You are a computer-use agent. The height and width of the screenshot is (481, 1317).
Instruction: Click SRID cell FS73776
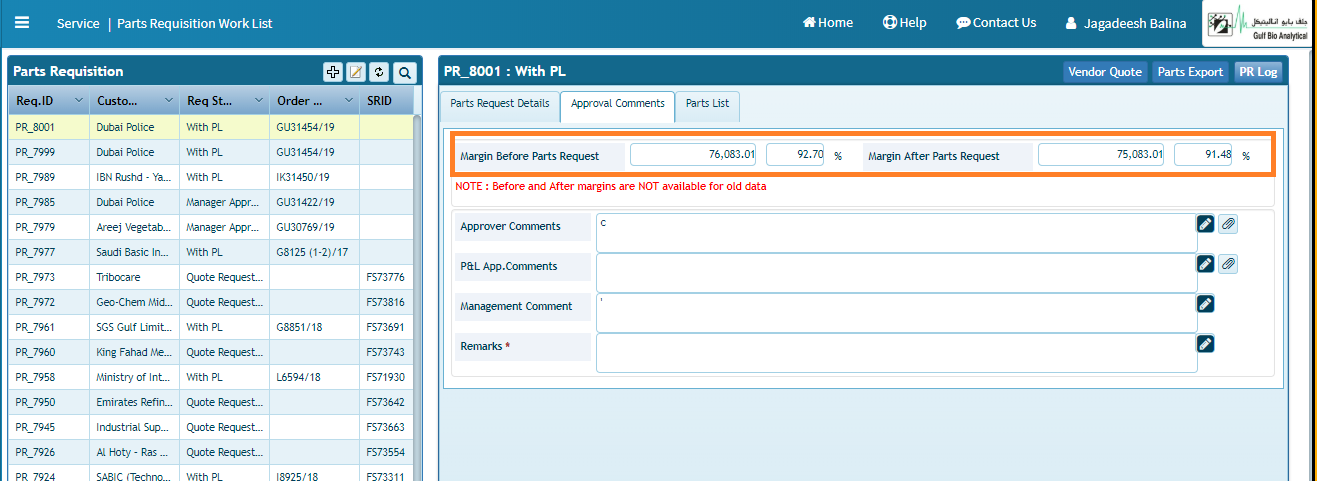pos(387,277)
